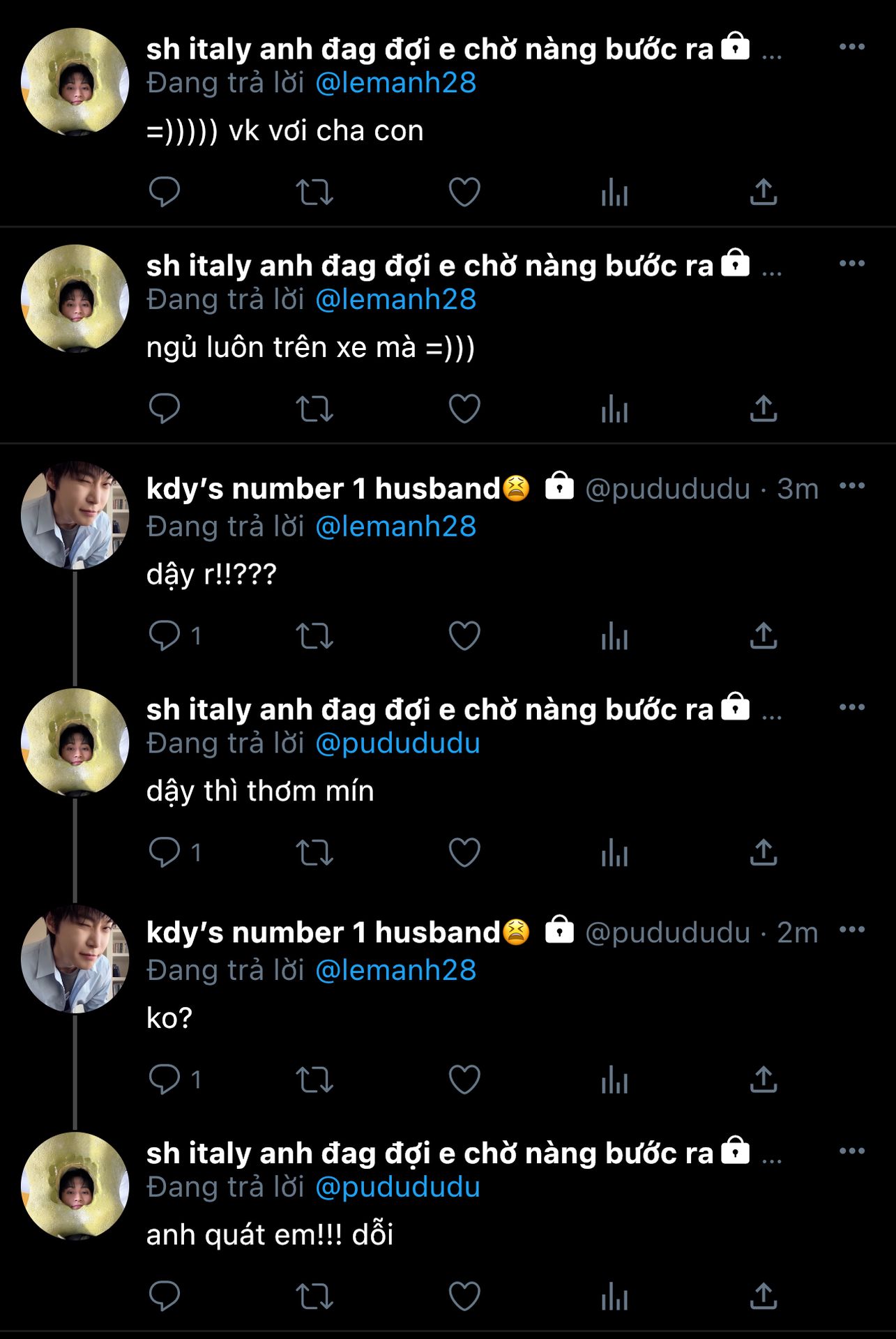Like the "=))))) vk với cha con" reply

(x=464, y=192)
